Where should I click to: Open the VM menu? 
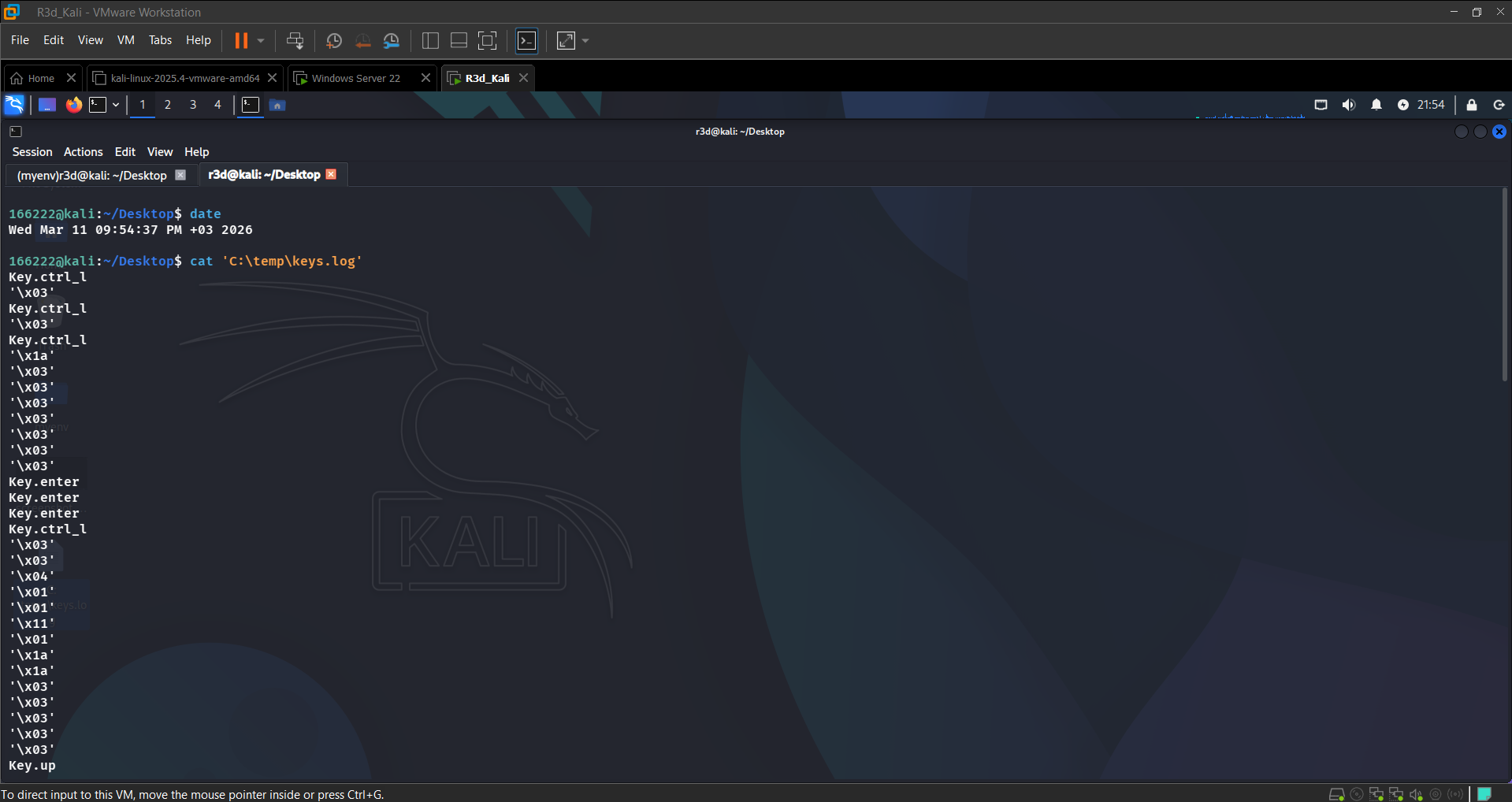[126, 40]
